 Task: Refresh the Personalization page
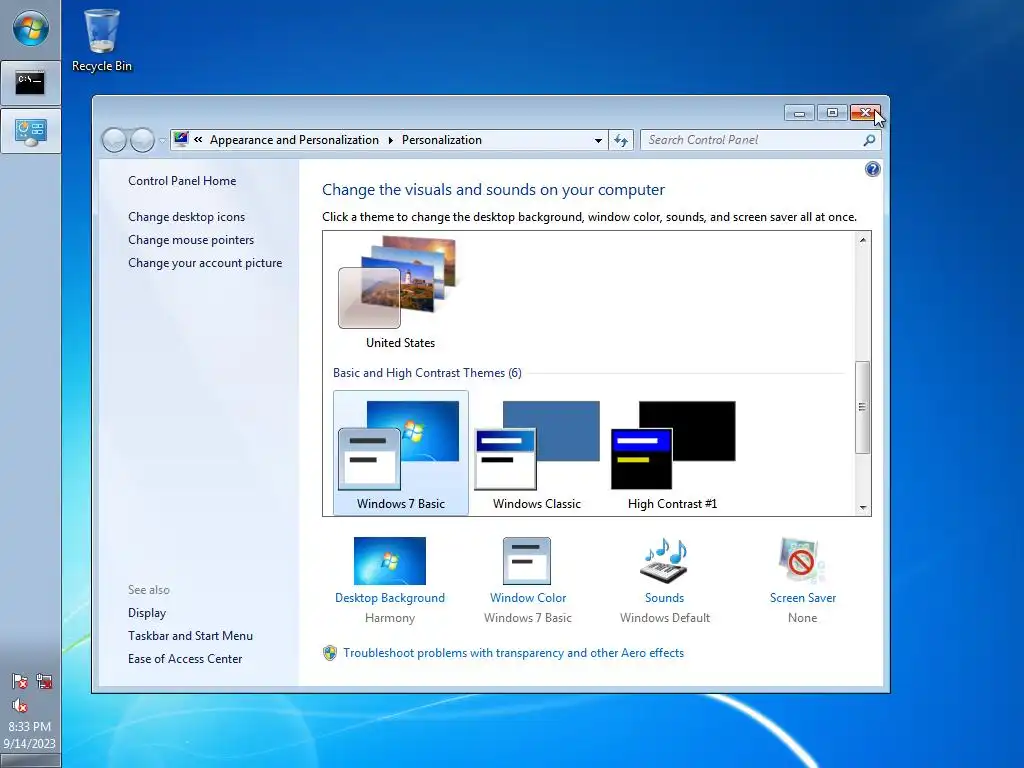621,140
